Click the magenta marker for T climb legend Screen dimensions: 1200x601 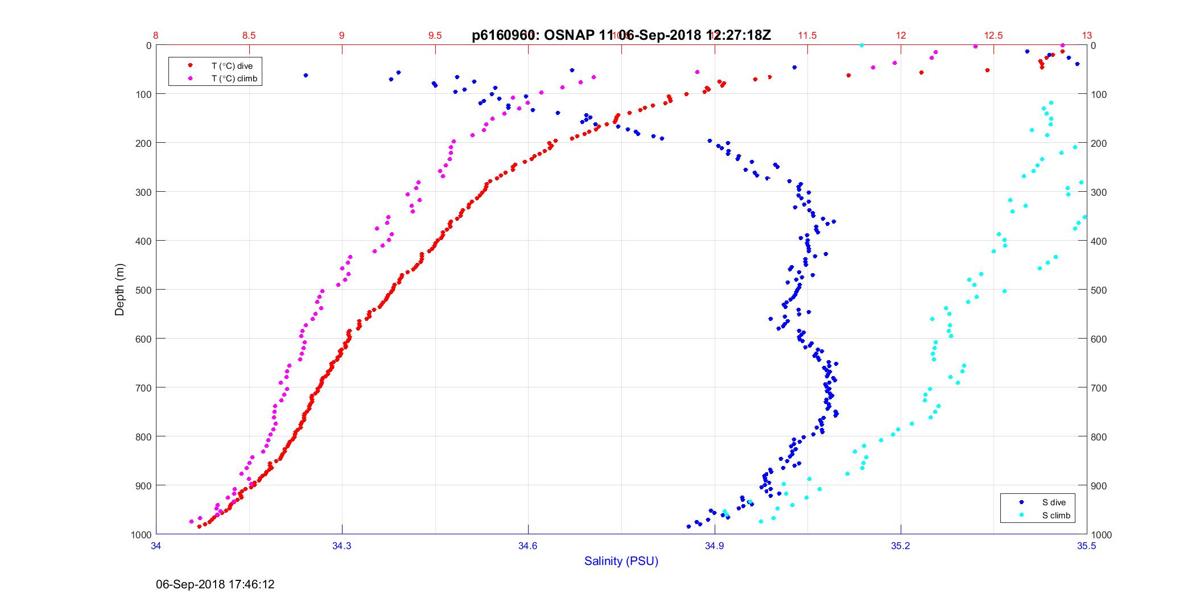[x=191, y=77]
